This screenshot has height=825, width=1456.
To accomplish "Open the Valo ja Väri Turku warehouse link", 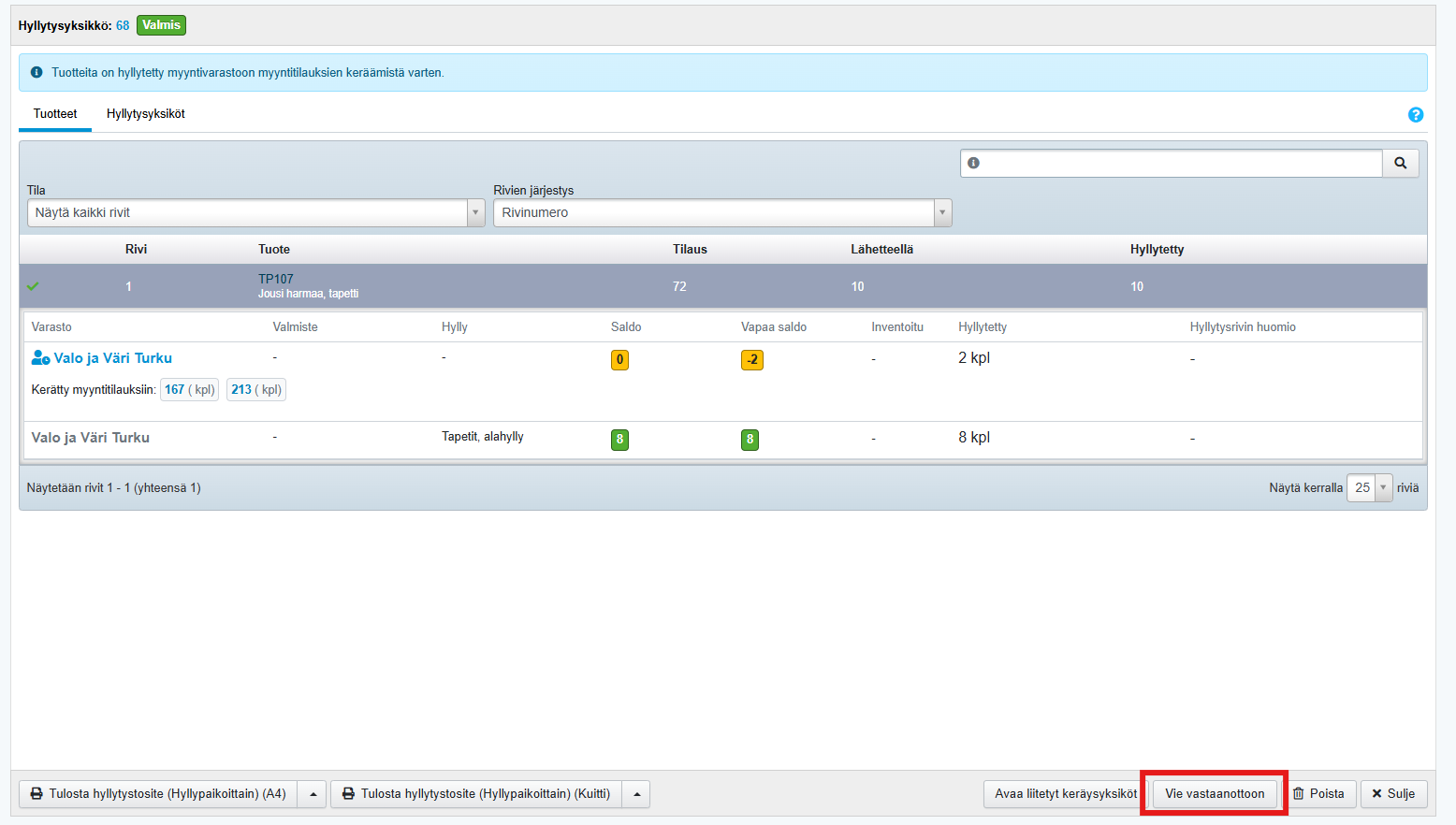I will 112,358.
